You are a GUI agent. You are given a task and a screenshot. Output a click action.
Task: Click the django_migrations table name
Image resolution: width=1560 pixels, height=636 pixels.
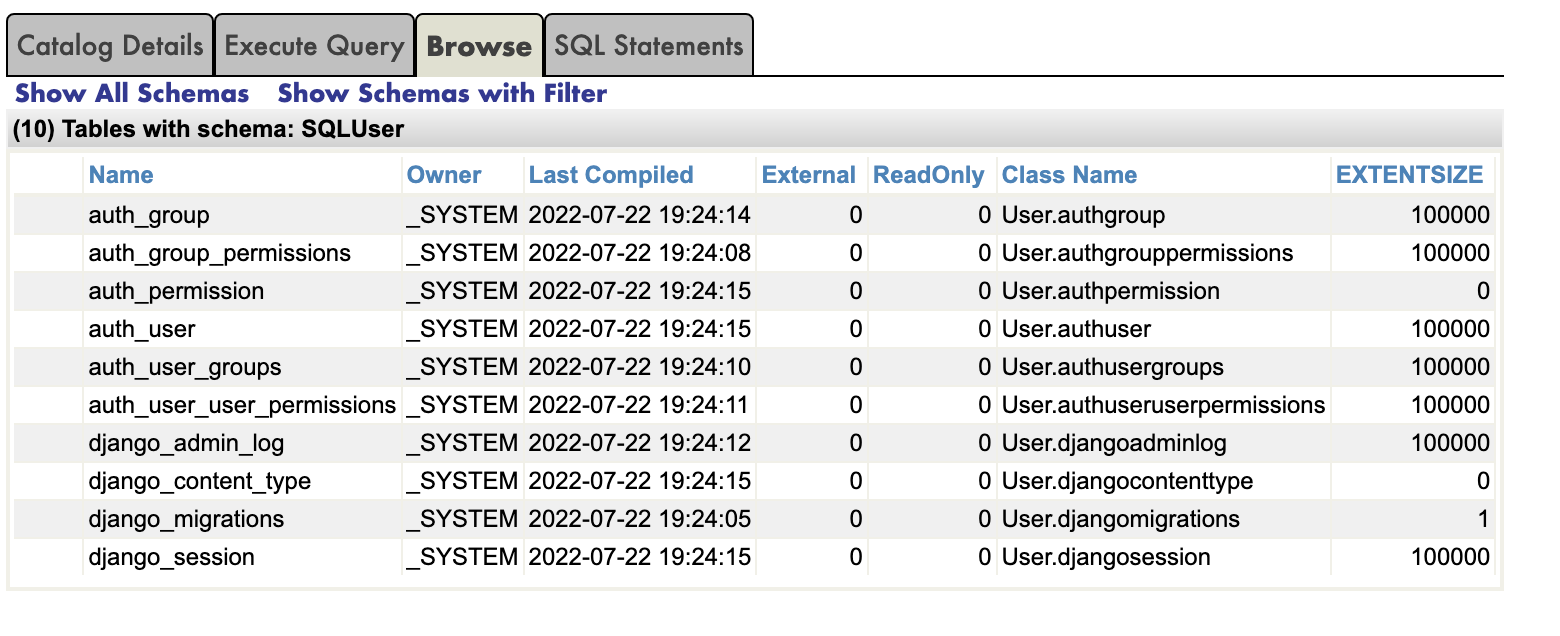(x=186, y=520)
